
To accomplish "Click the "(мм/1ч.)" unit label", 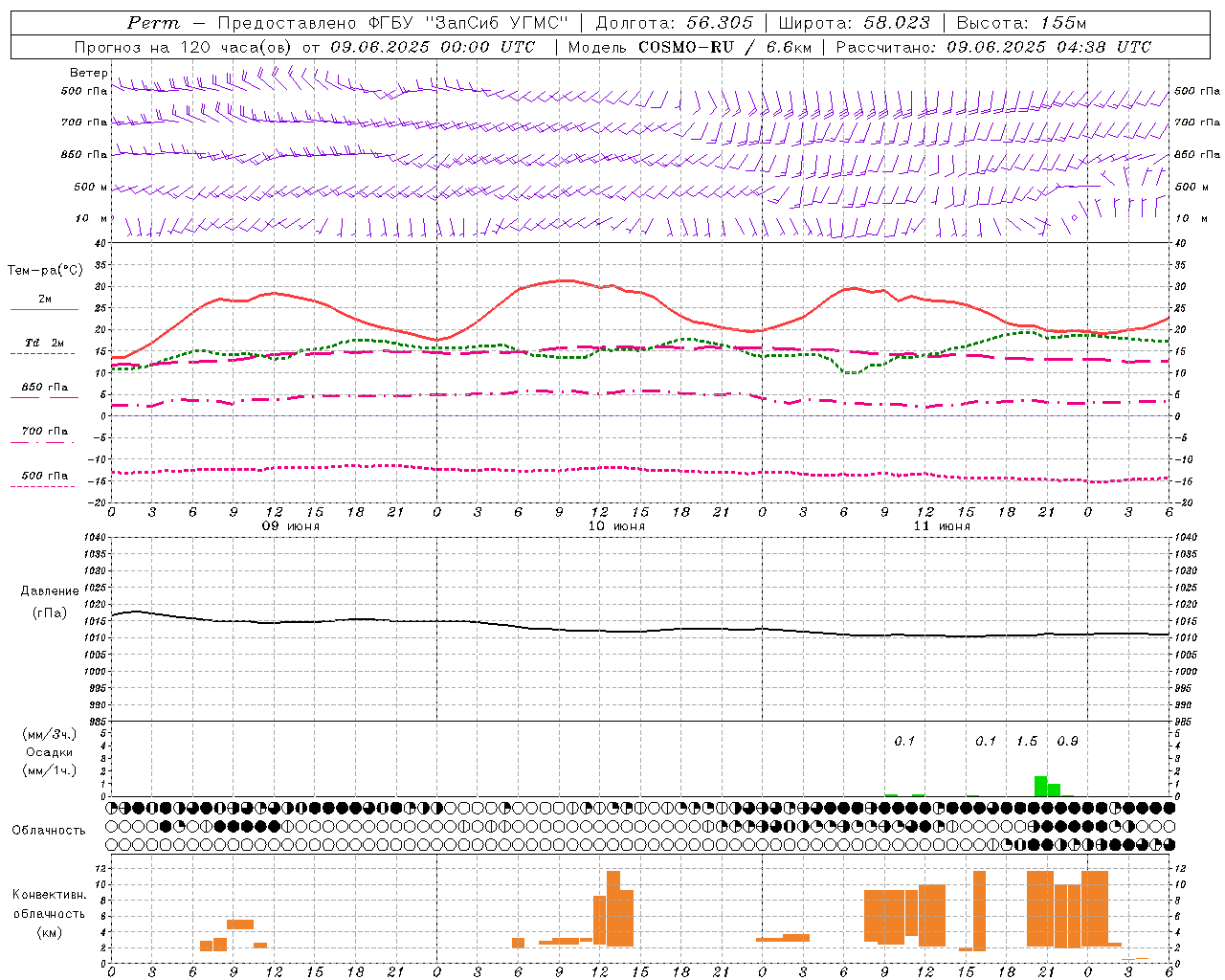I will [x=49, y=770].
